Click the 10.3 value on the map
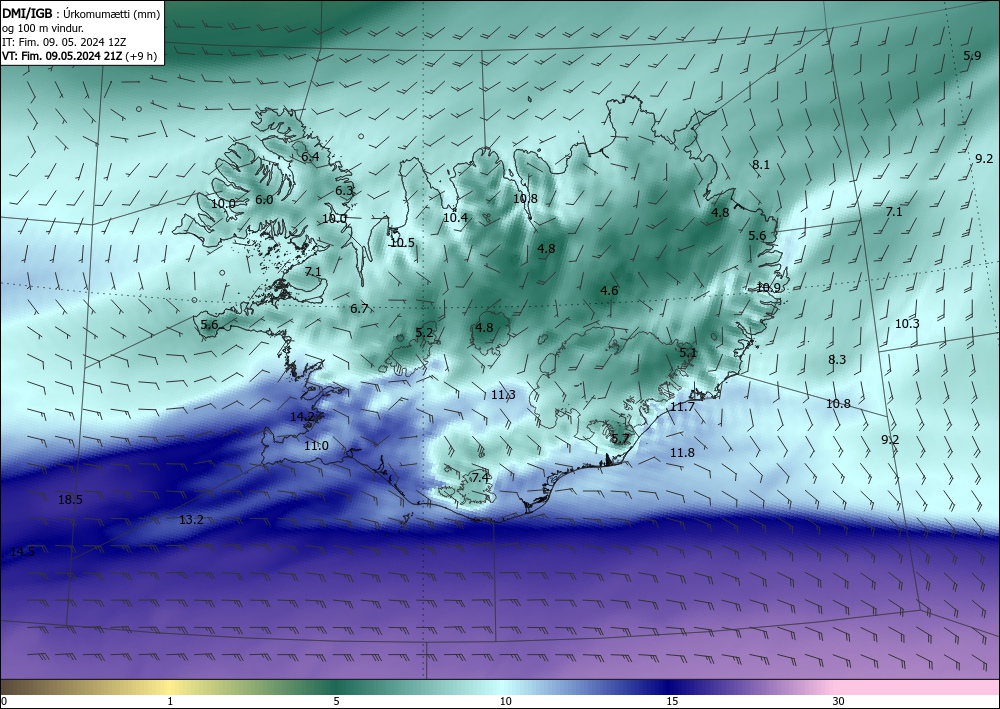This screenshot has height=709, width=1000. tap(907, 324)
